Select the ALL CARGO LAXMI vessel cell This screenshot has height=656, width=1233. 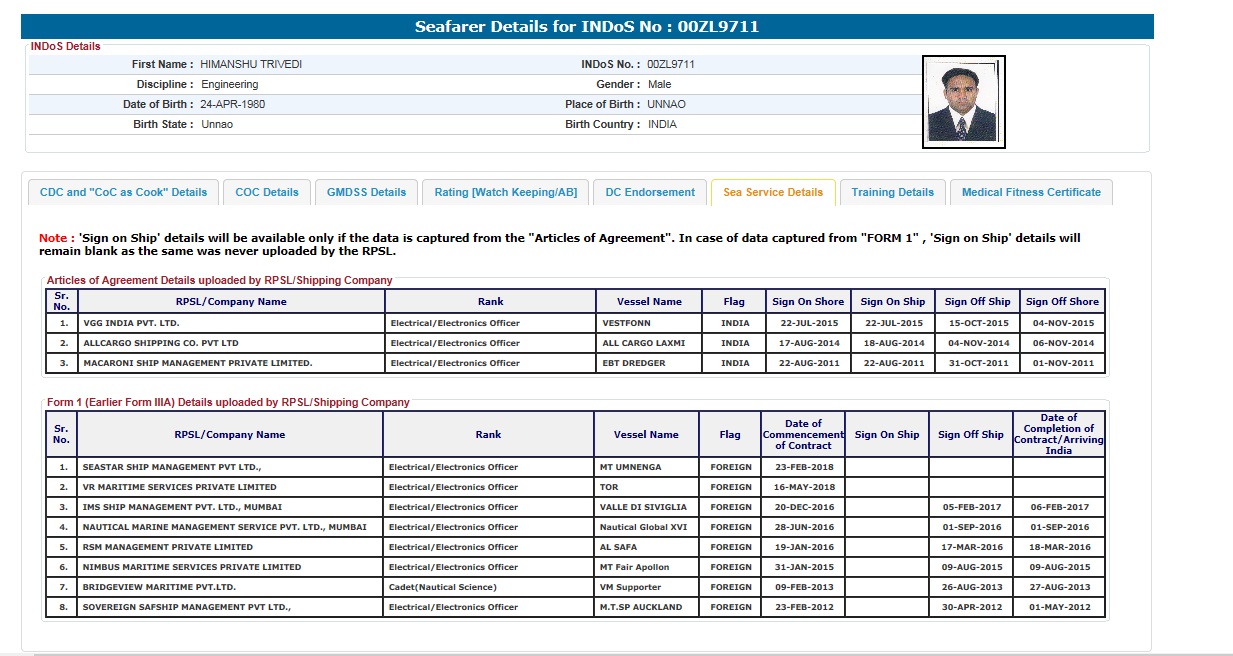(x=644, y=344)
